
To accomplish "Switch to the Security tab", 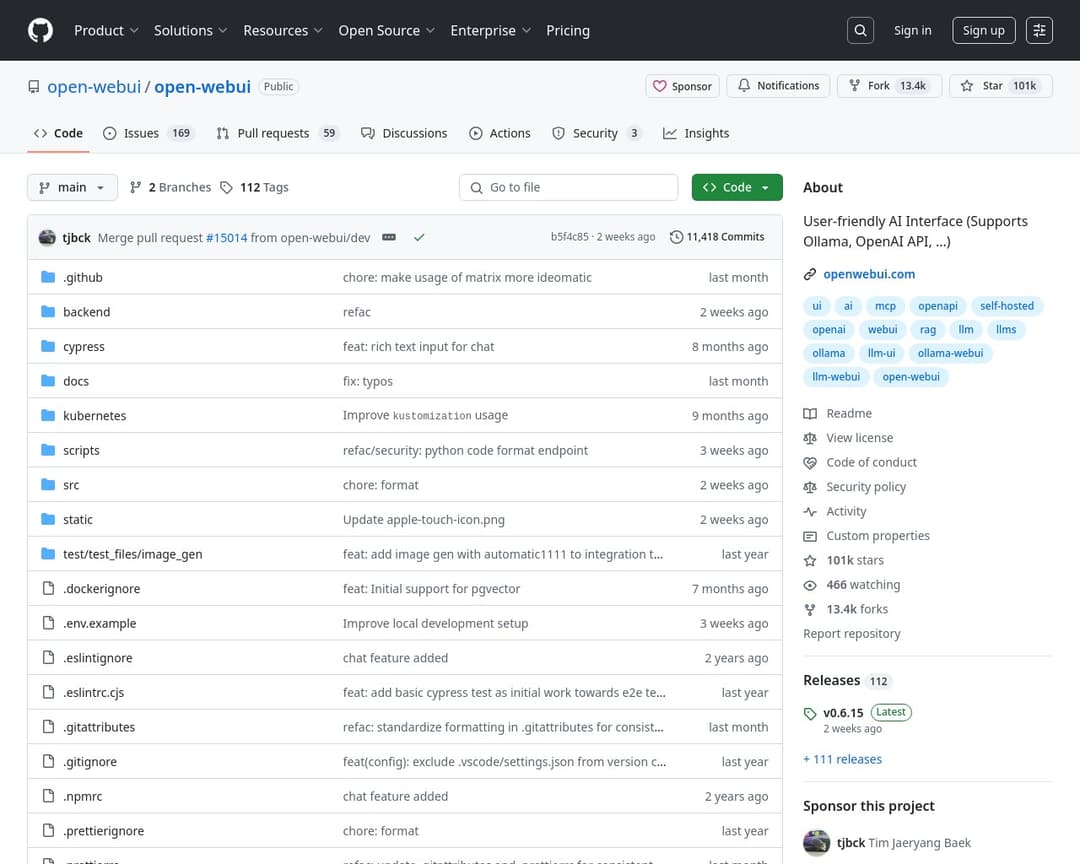I will (x=597, y=133).
